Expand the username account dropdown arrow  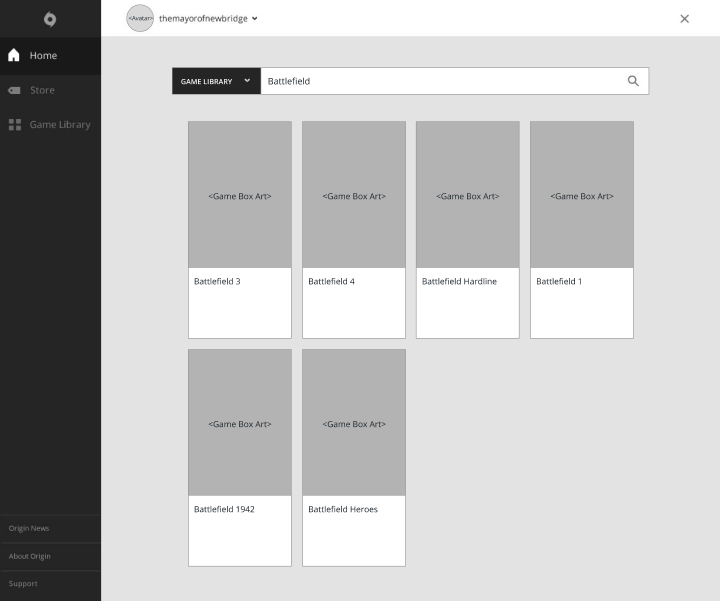255,18
